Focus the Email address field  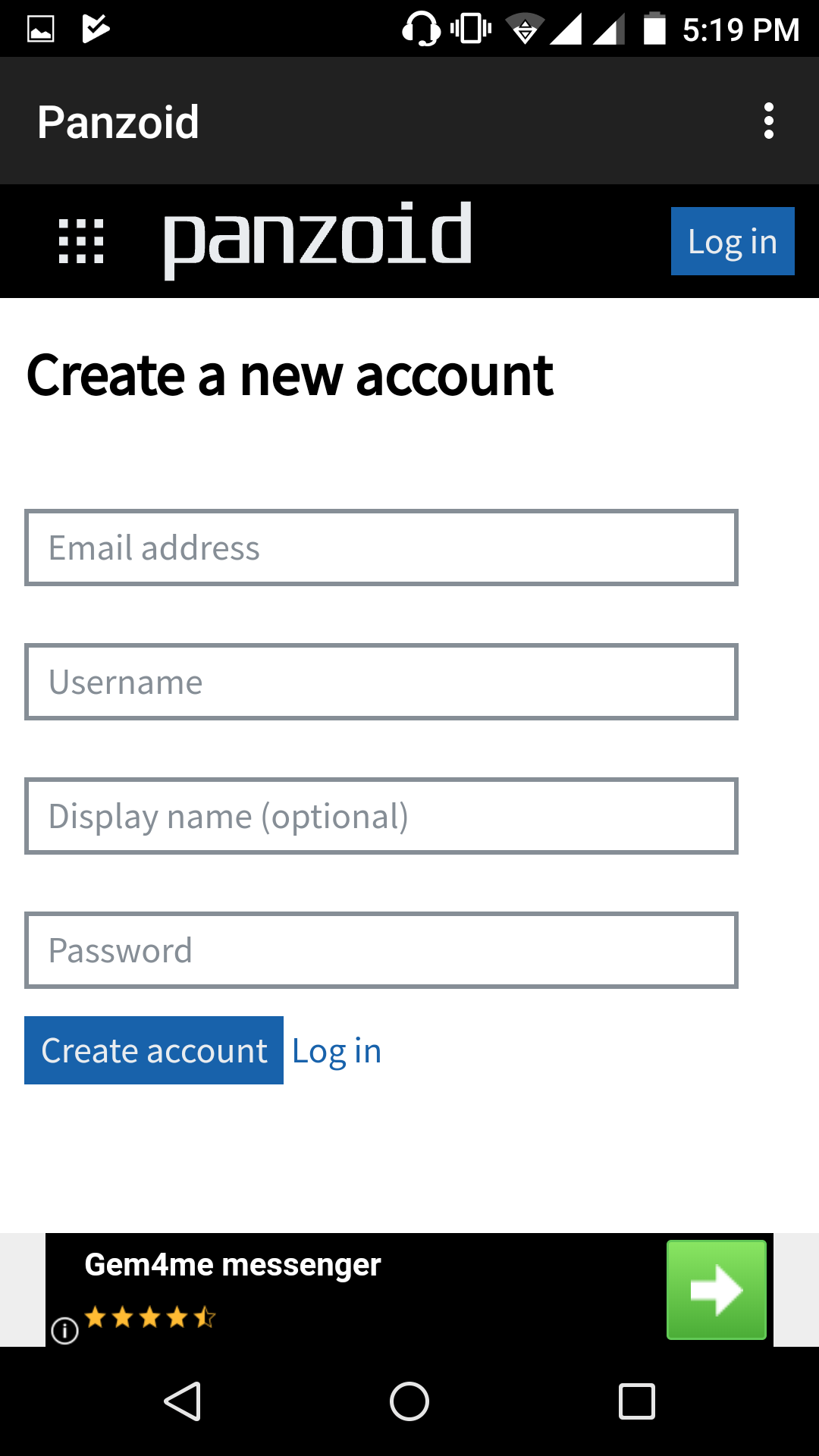pyautogui.click(x=381, y=548)
